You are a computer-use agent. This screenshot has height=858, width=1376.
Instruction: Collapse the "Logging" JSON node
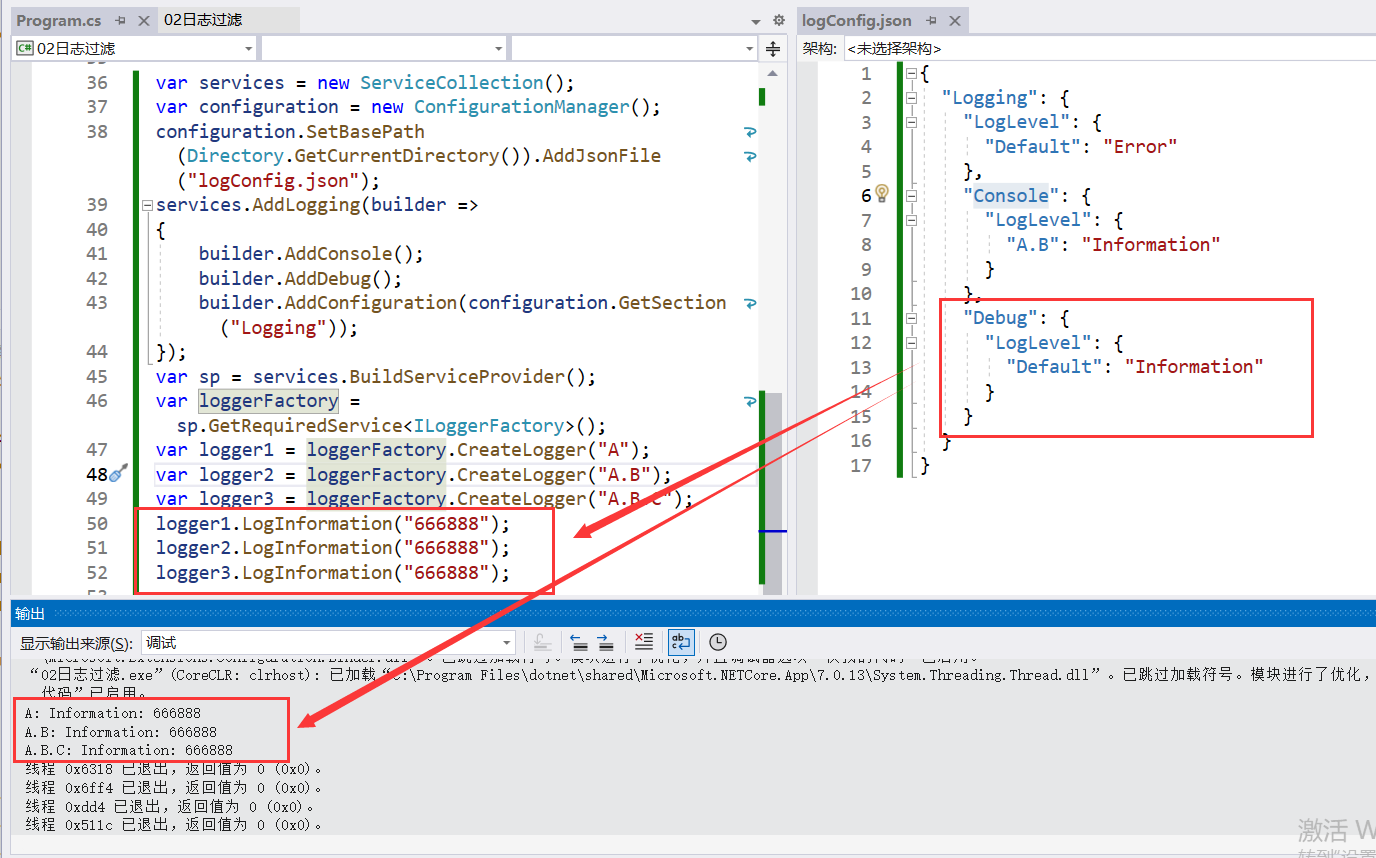pos(911,98)
